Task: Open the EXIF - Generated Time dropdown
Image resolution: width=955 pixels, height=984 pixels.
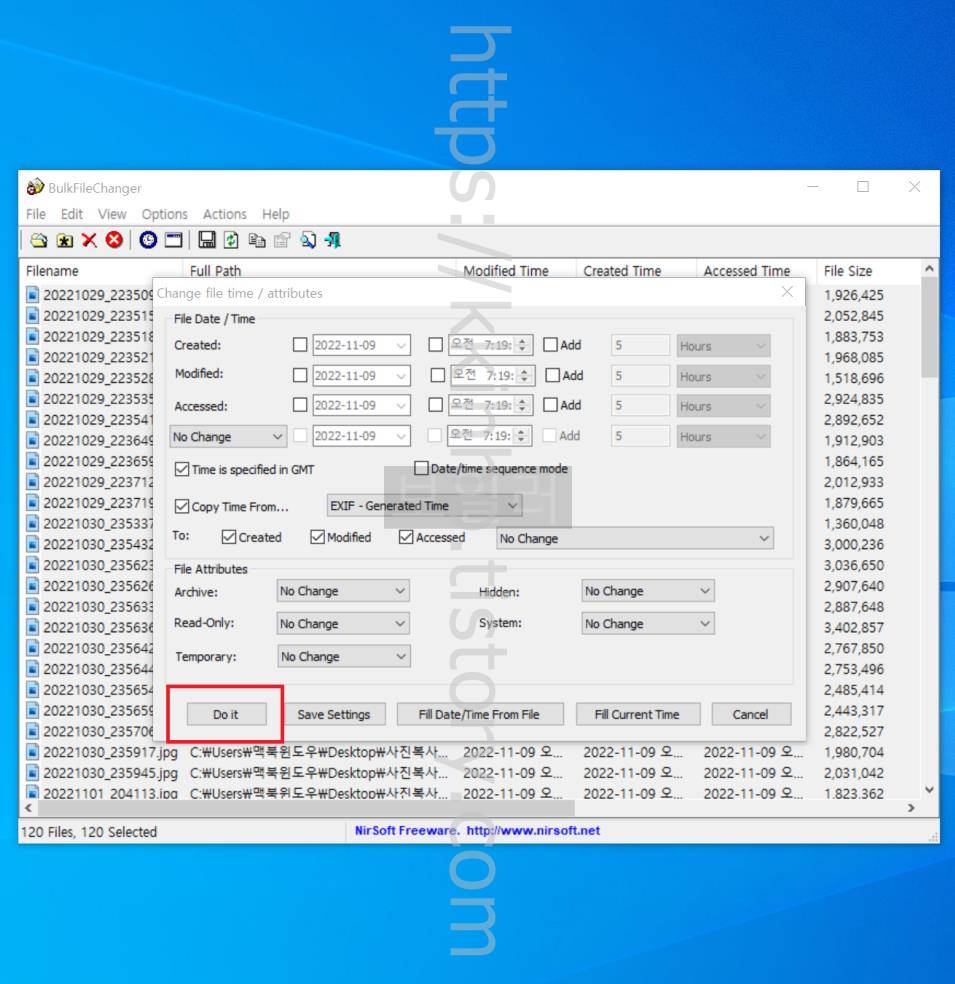Action: pos(424,506)
